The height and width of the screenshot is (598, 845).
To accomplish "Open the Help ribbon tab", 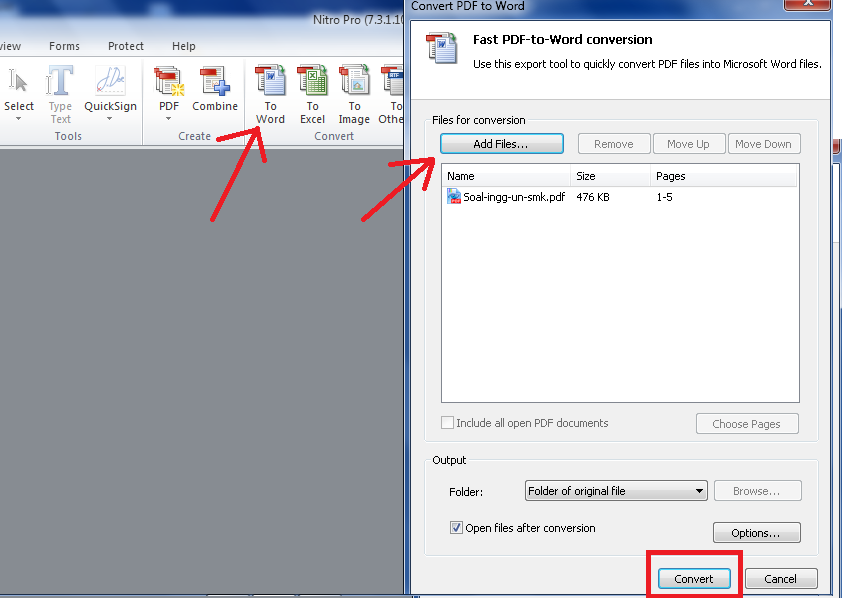I will (x=184, y=46).
